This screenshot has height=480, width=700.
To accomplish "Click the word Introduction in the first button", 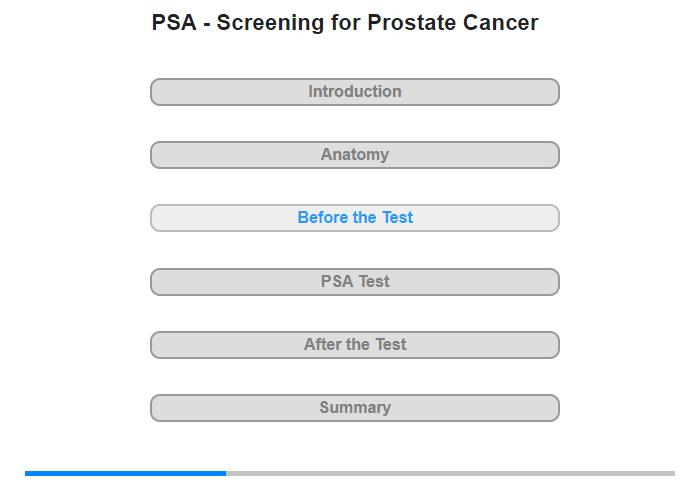I will [355, 92].
